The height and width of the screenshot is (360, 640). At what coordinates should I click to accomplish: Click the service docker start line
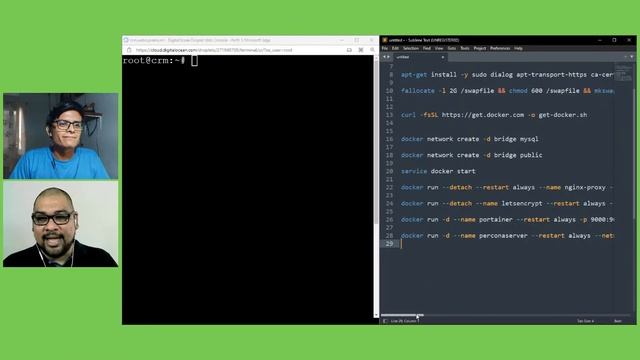pyautogui.click(x=438, y=171)
